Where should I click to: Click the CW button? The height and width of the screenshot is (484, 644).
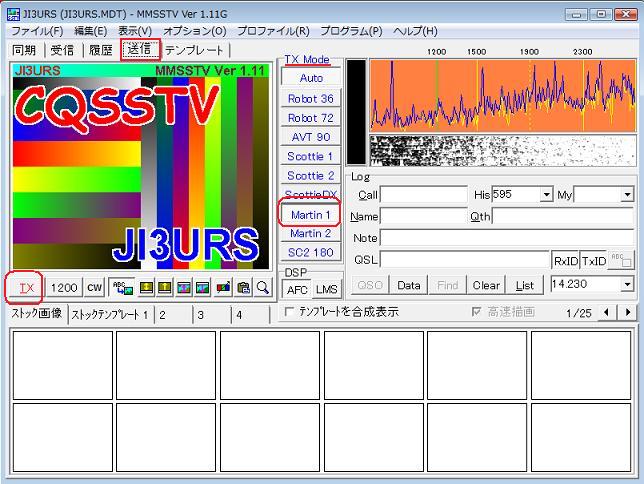pyautogui.click(x=94, y=288)
